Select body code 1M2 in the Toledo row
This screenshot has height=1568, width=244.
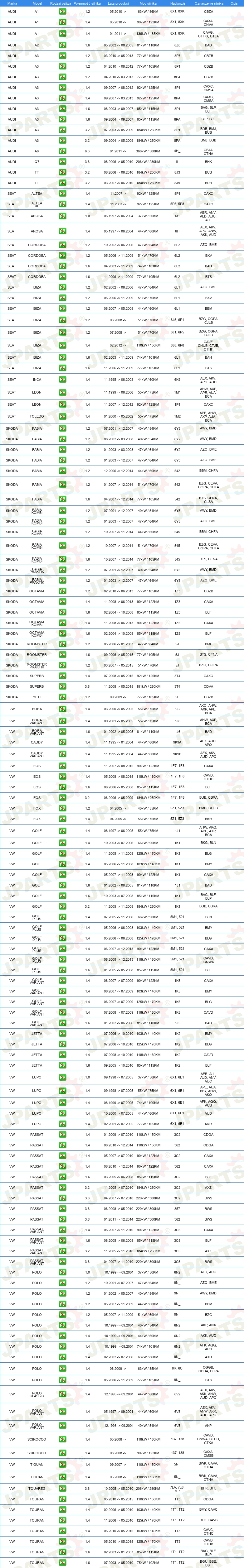pyautogui.click(x=178, y=416)
